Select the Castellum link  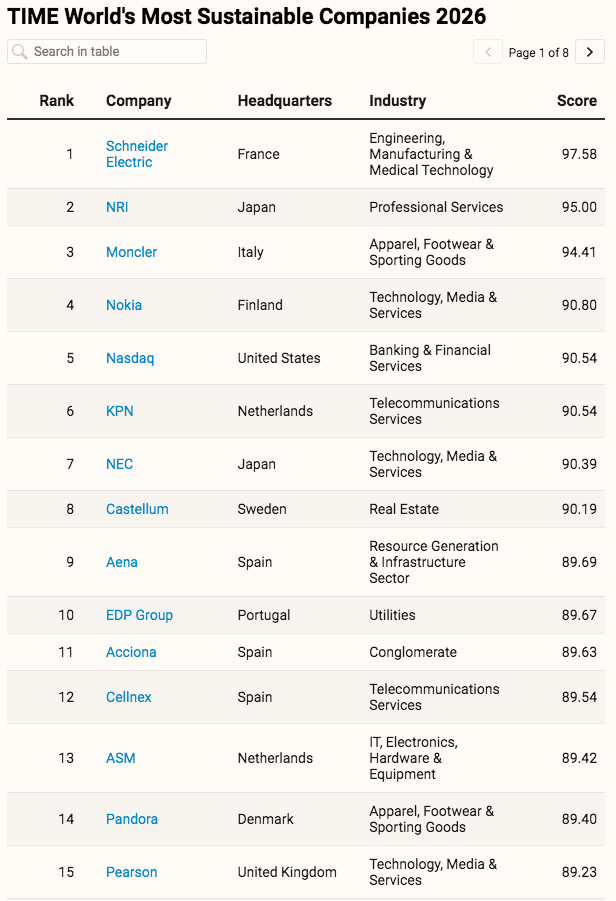tap(137, 509)
